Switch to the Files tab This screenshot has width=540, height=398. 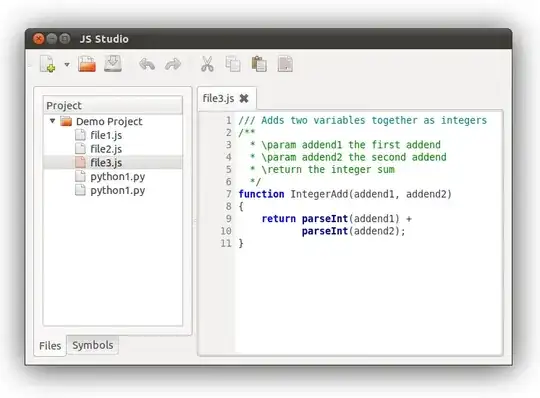coord(50,346)
